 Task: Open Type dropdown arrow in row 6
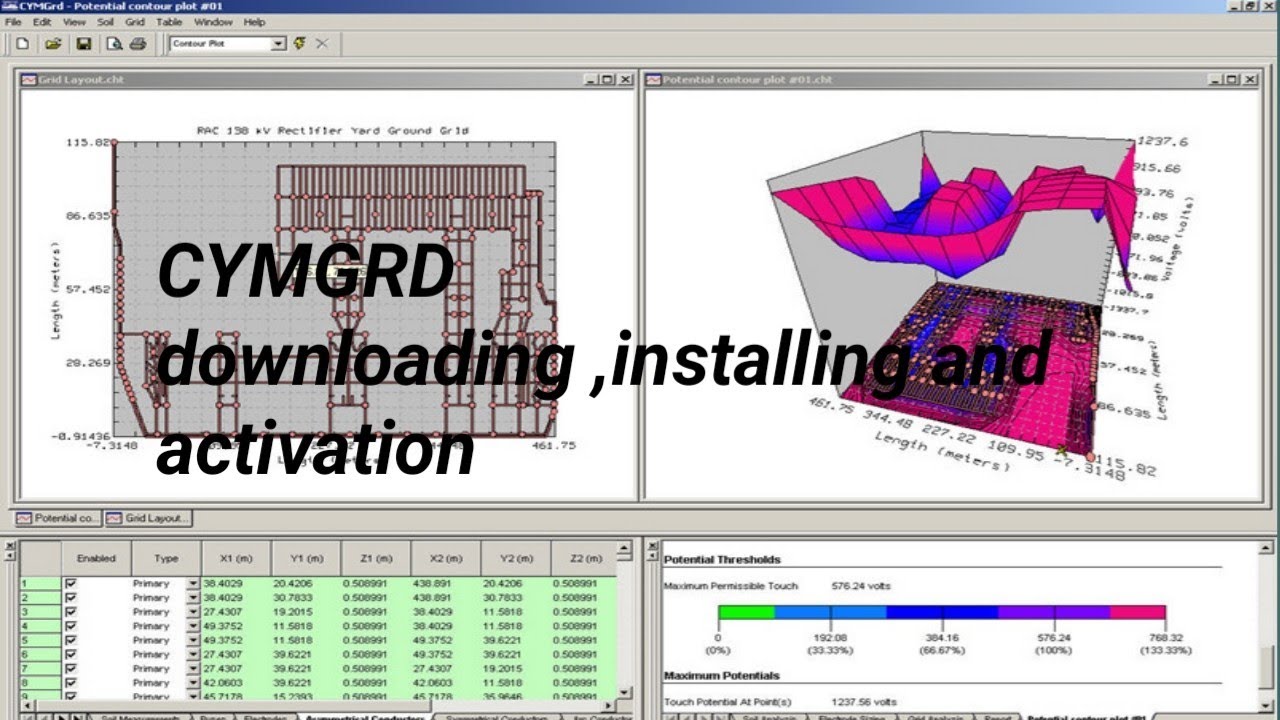193,654
